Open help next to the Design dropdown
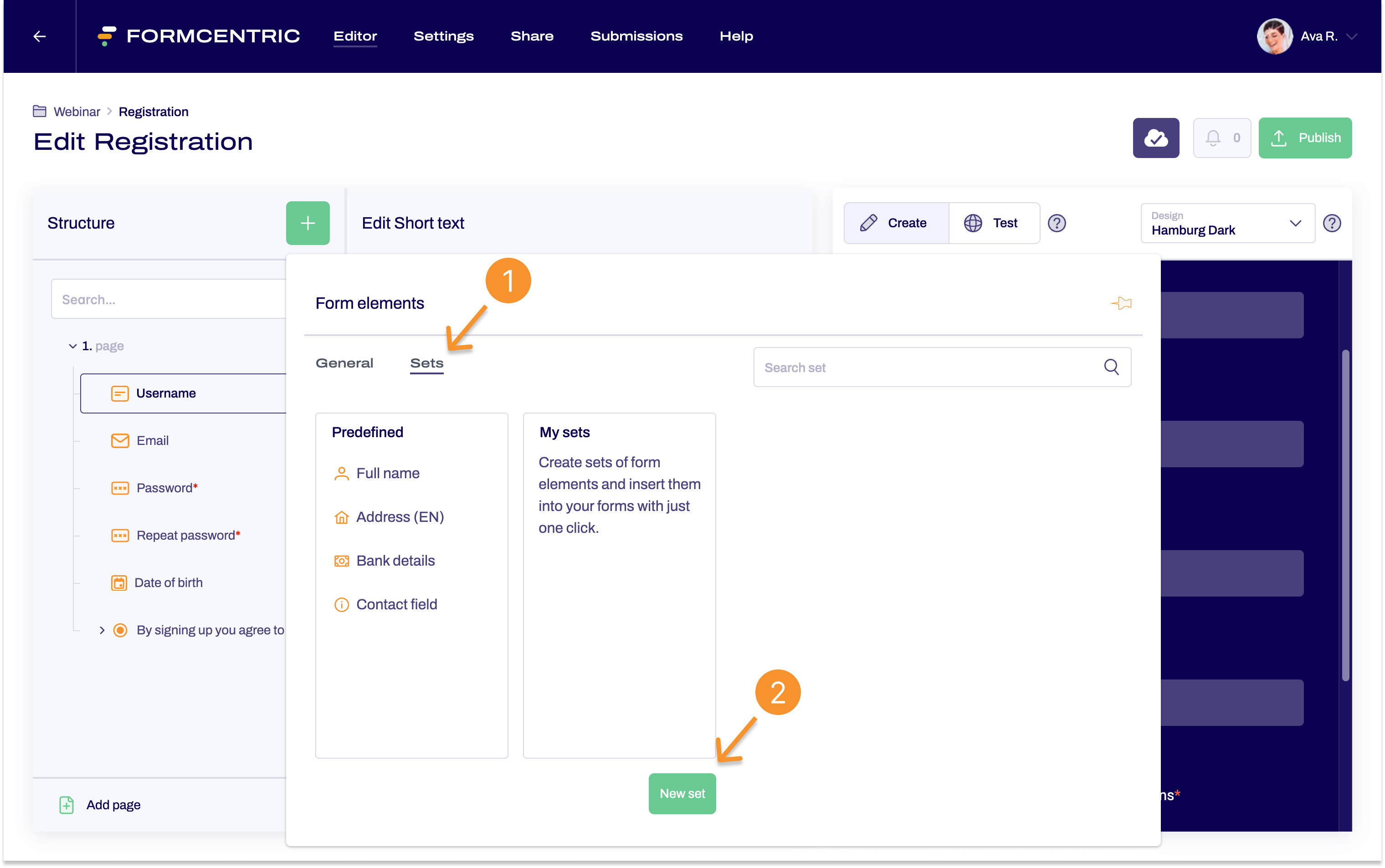Screen dimensions: 1385x868 click(1332, 223)
